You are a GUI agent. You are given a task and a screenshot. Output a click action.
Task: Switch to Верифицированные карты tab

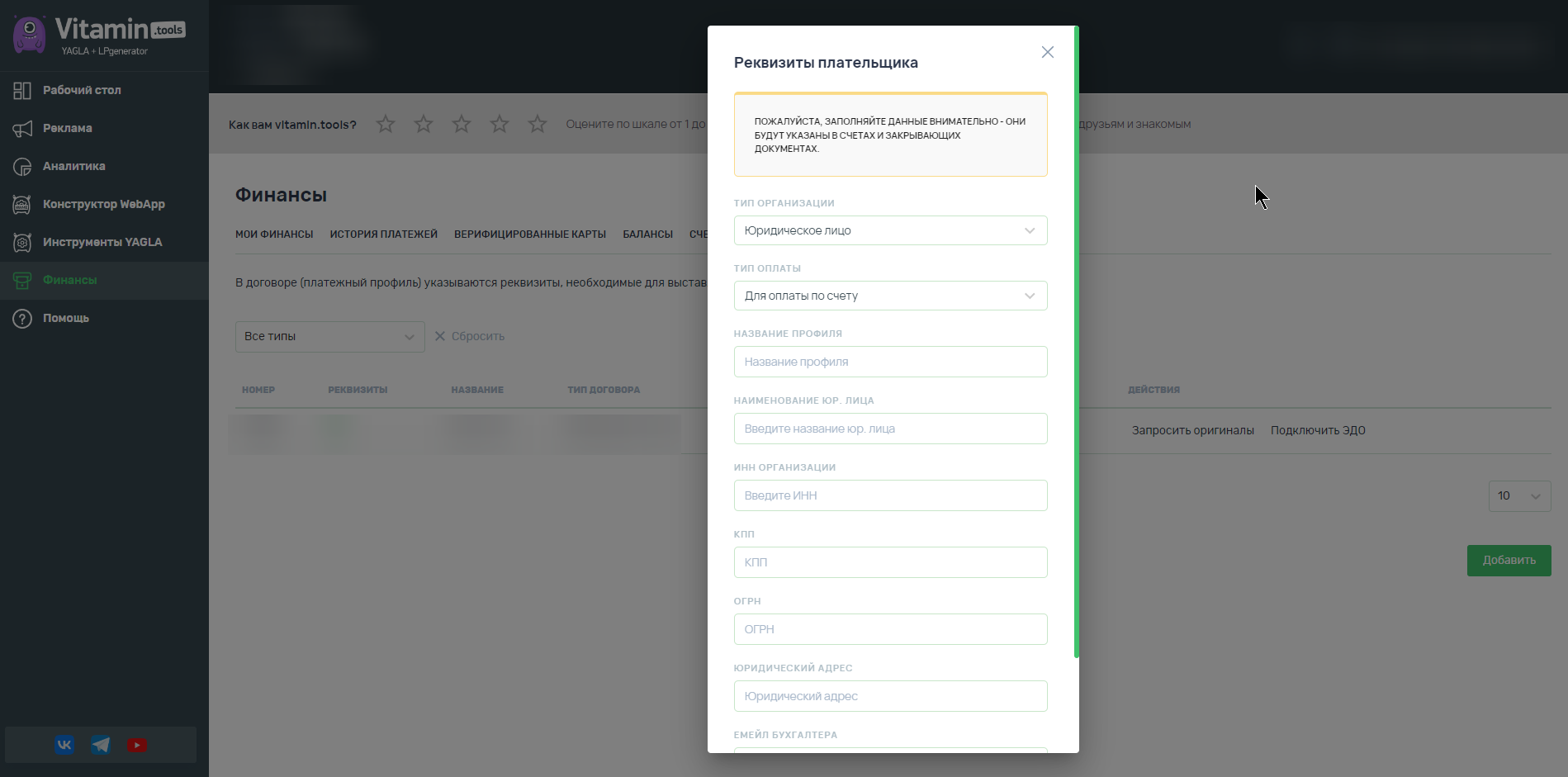click(x=530, y=235)
